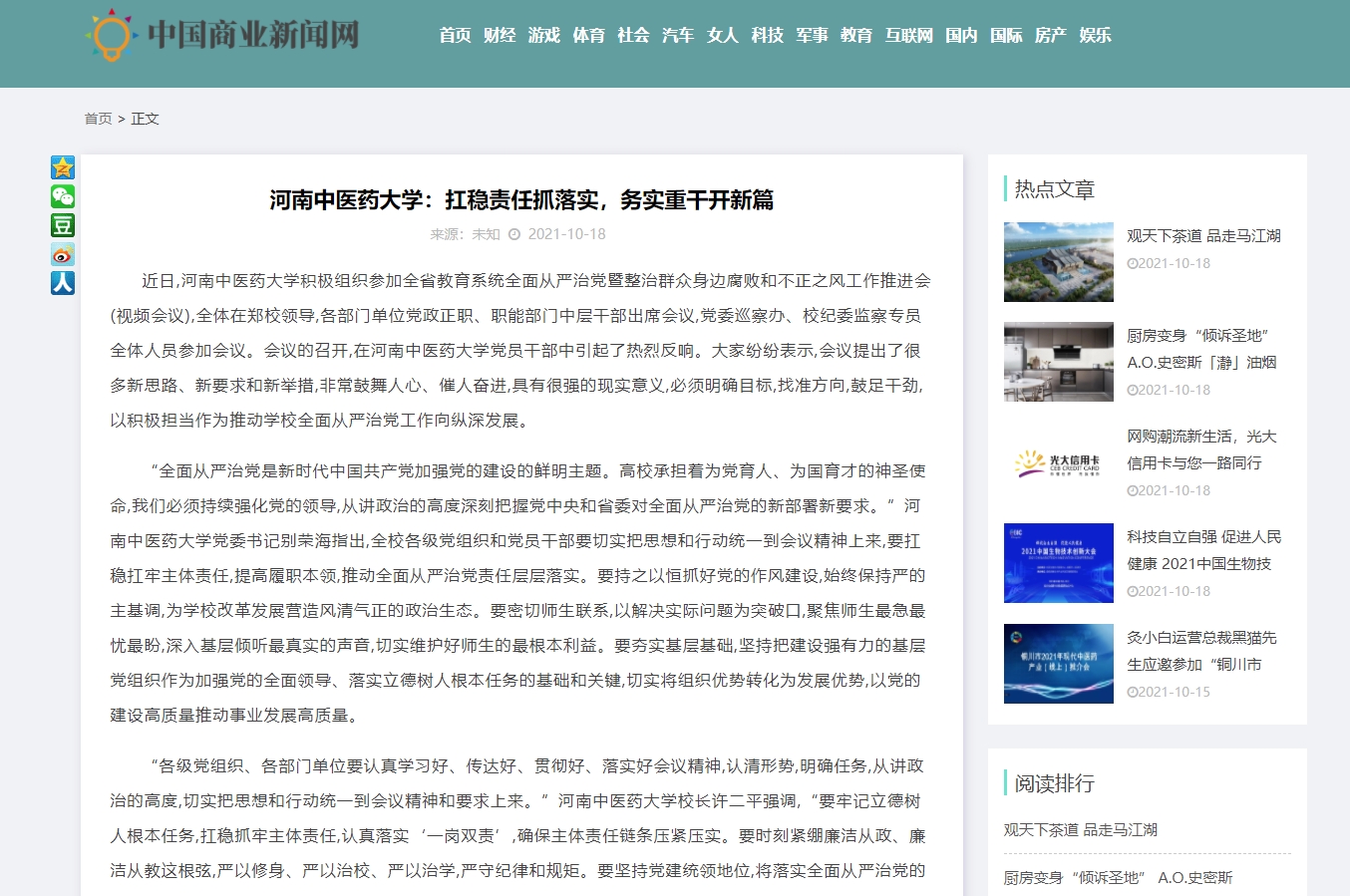The width and height of the screenshot is (1350, 896).
Task: Open 厨房变身 link in 阅读排行 list
Action: [1118, 878]
